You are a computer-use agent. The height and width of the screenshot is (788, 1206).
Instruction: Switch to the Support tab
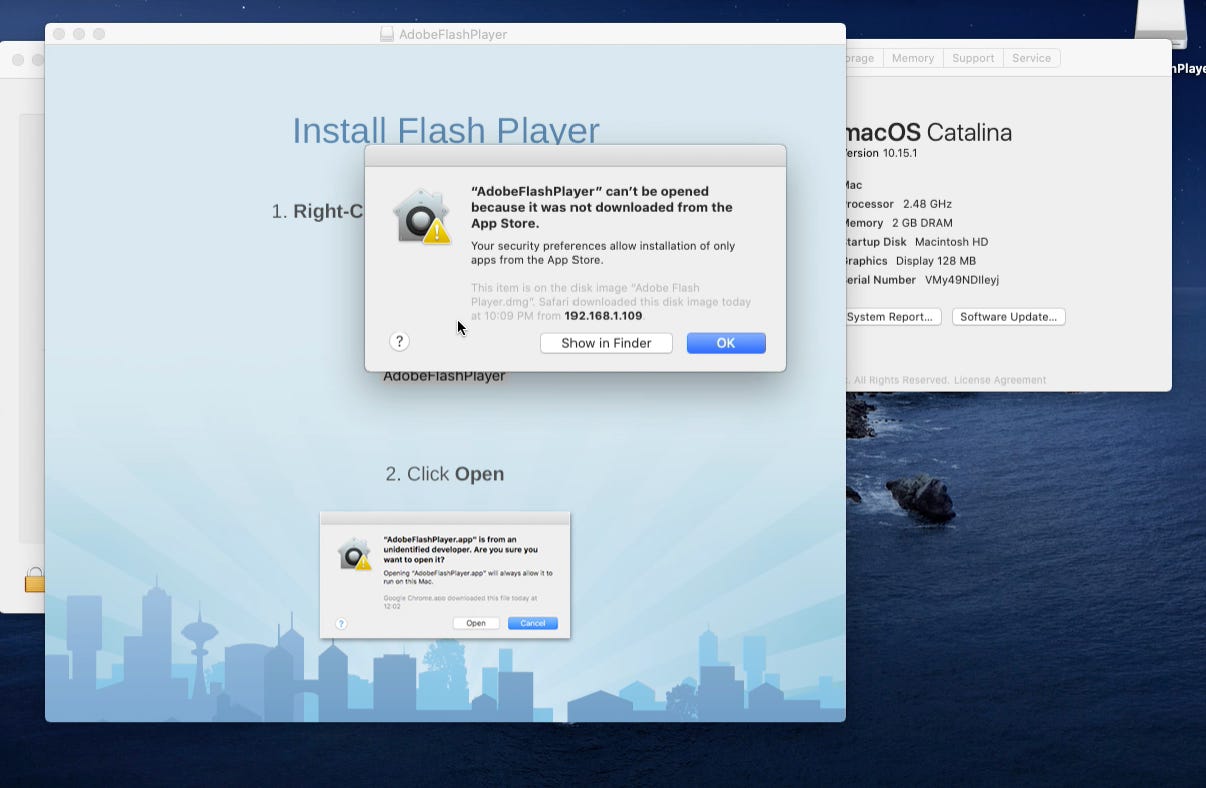pos(973,58)
